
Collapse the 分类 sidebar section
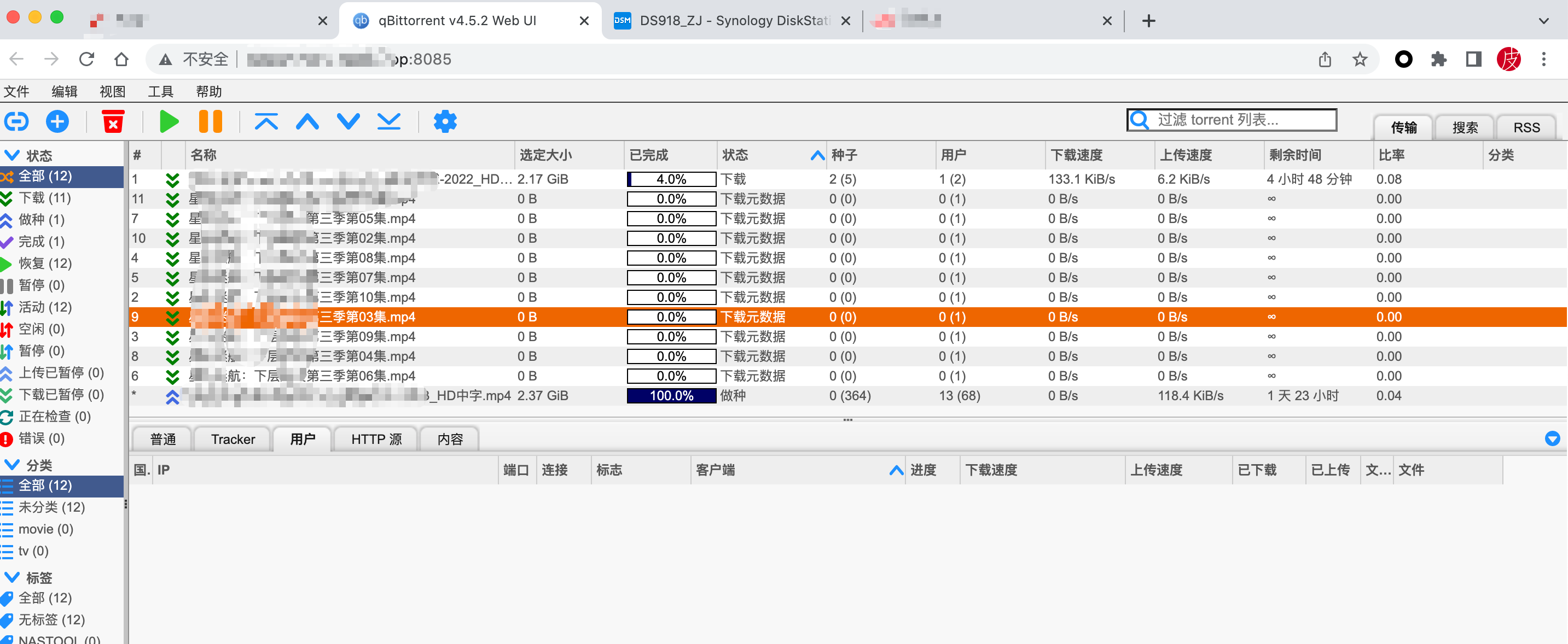tap(12, 465)
